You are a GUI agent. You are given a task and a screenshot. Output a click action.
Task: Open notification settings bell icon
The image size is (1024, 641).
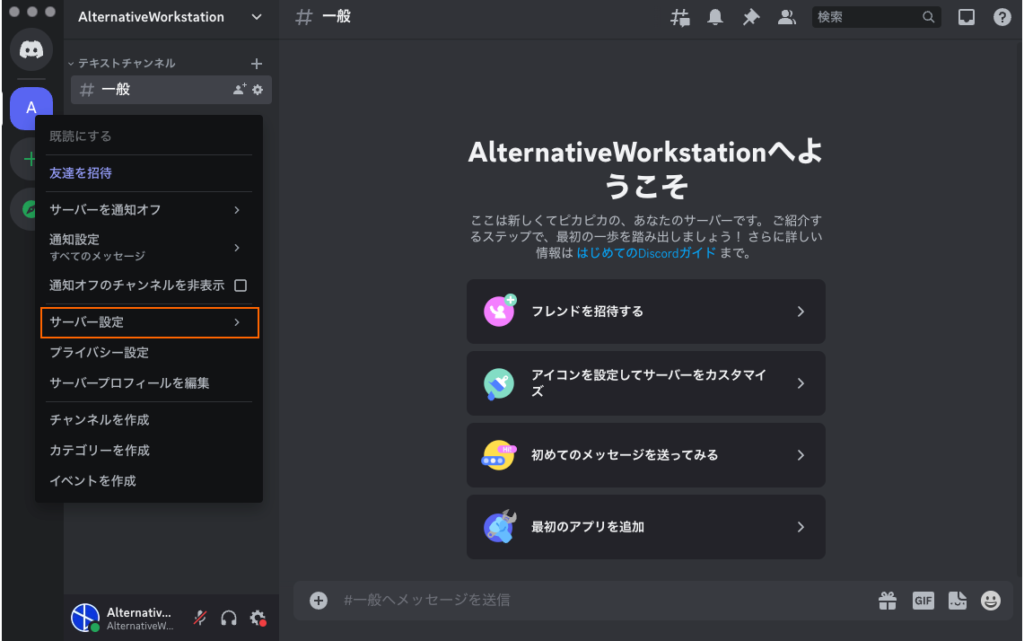(x=715, y=17)
